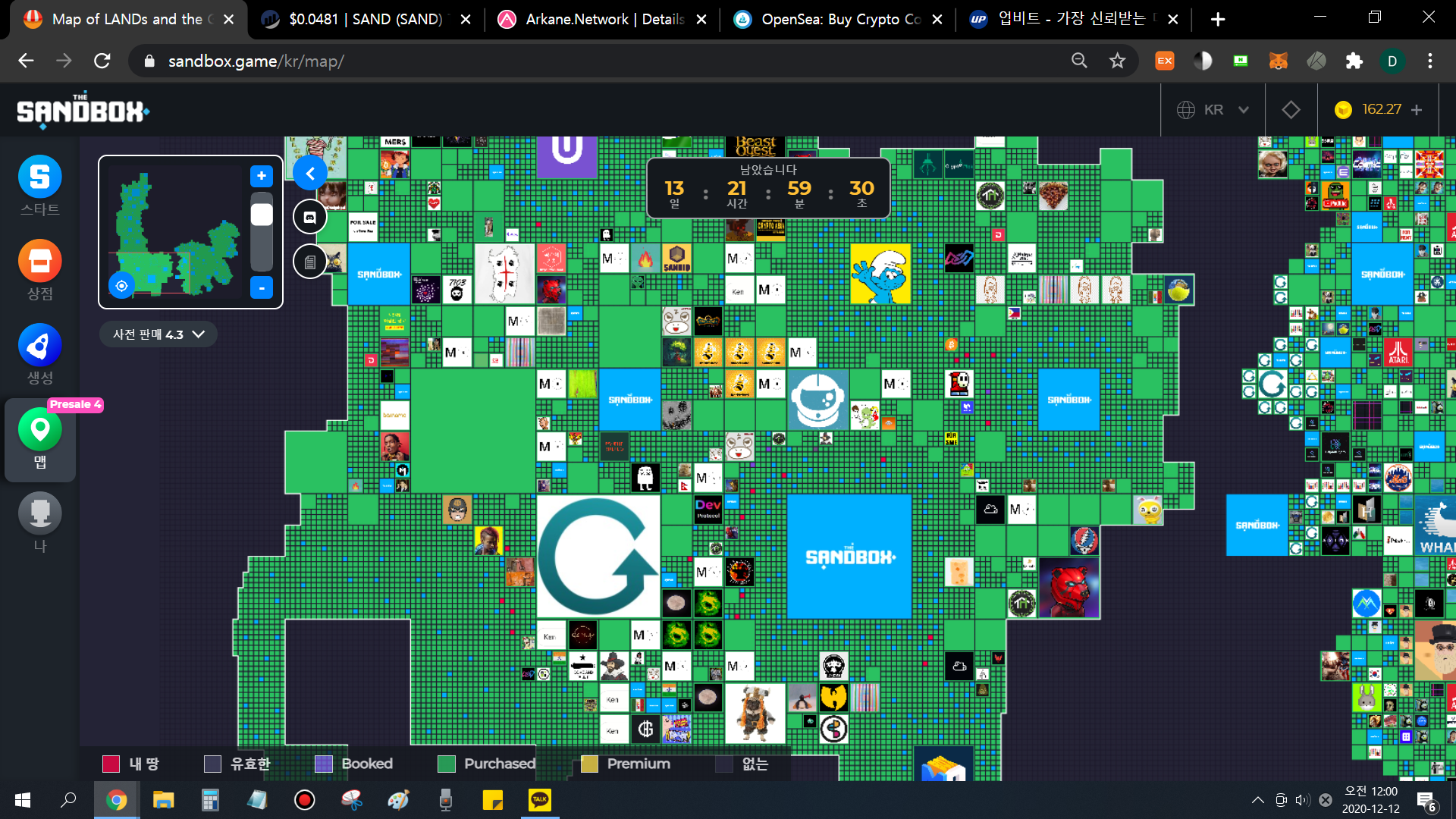Close the Arkane.Network tab

701,20
